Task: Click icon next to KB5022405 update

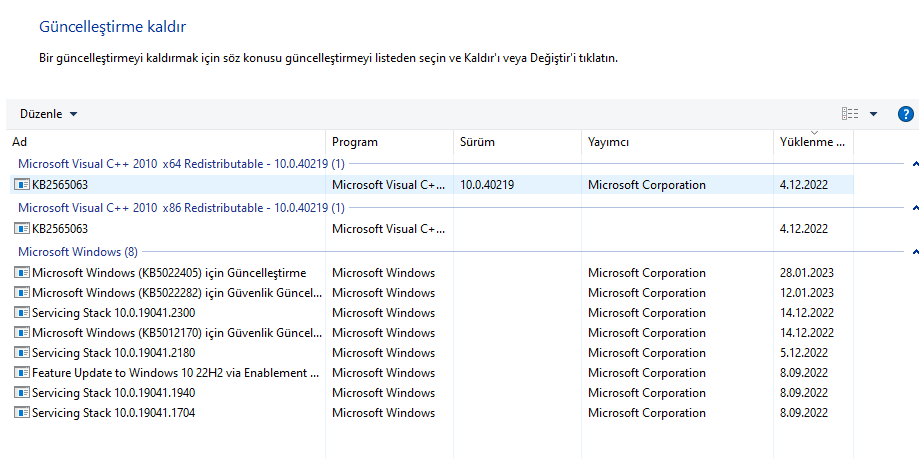Action: coord(22,273)
